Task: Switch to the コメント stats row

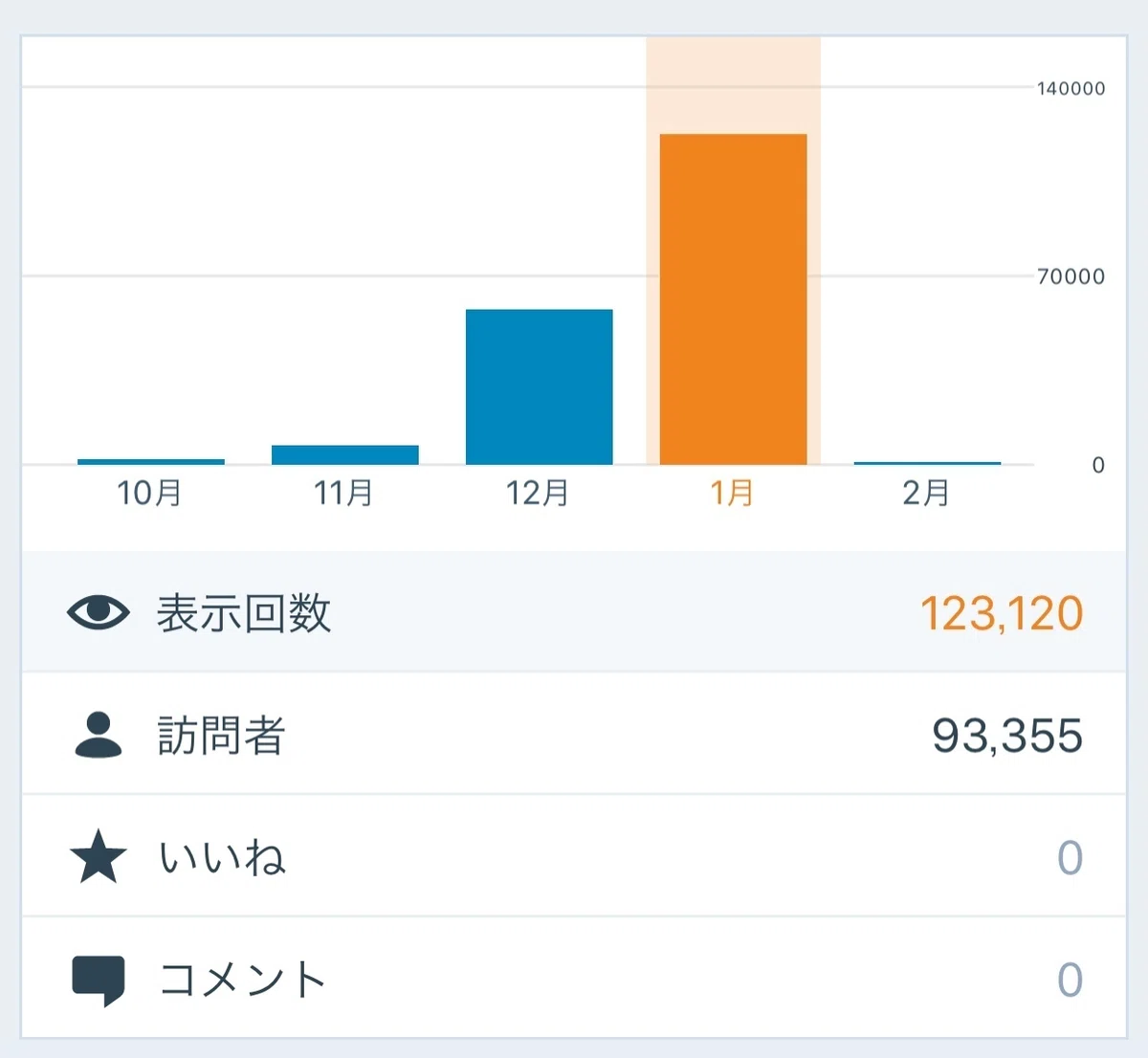Action: click(x=574, y=978)
